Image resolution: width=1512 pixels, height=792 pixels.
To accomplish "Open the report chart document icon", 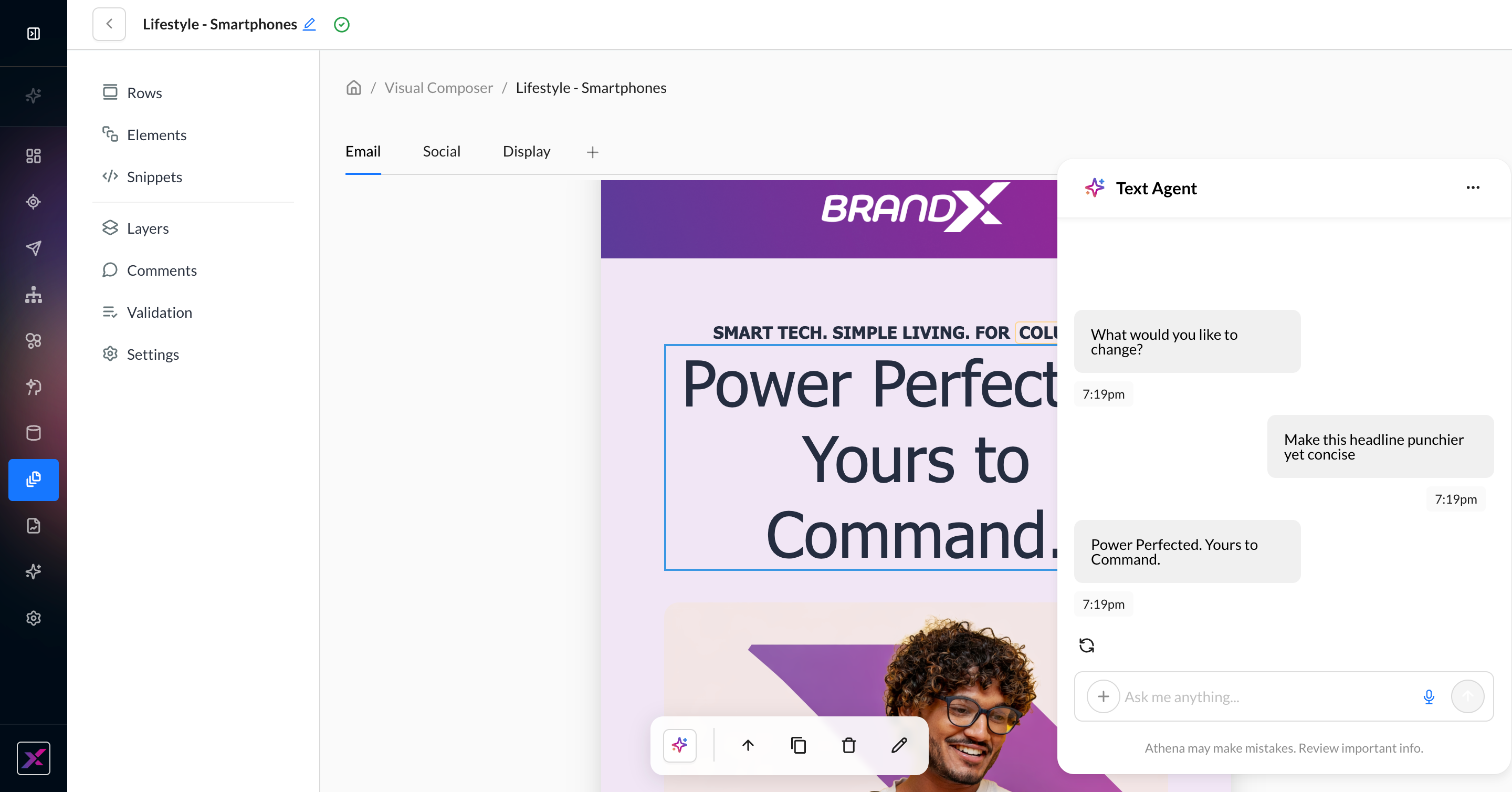I will coord(34,525).
